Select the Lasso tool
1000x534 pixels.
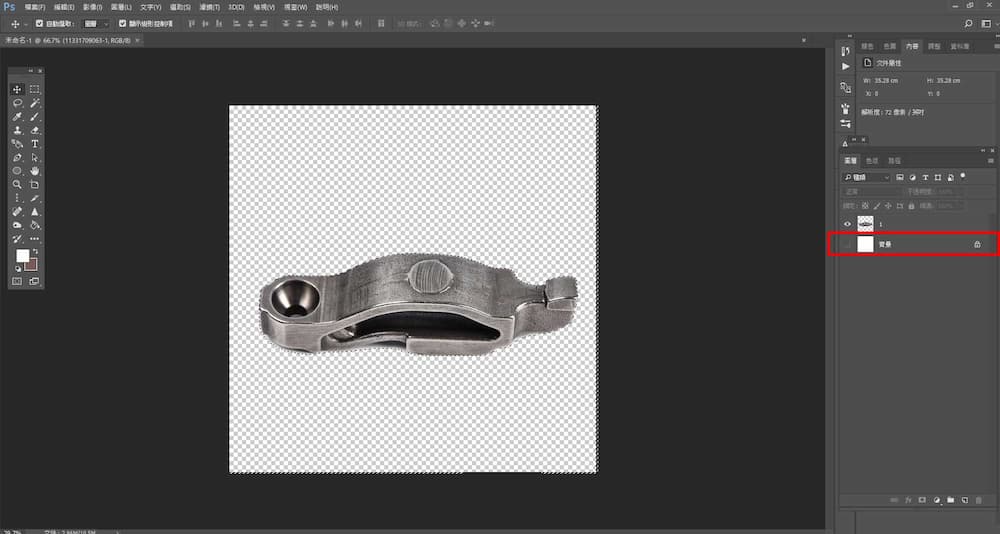(x=17, y=103)
